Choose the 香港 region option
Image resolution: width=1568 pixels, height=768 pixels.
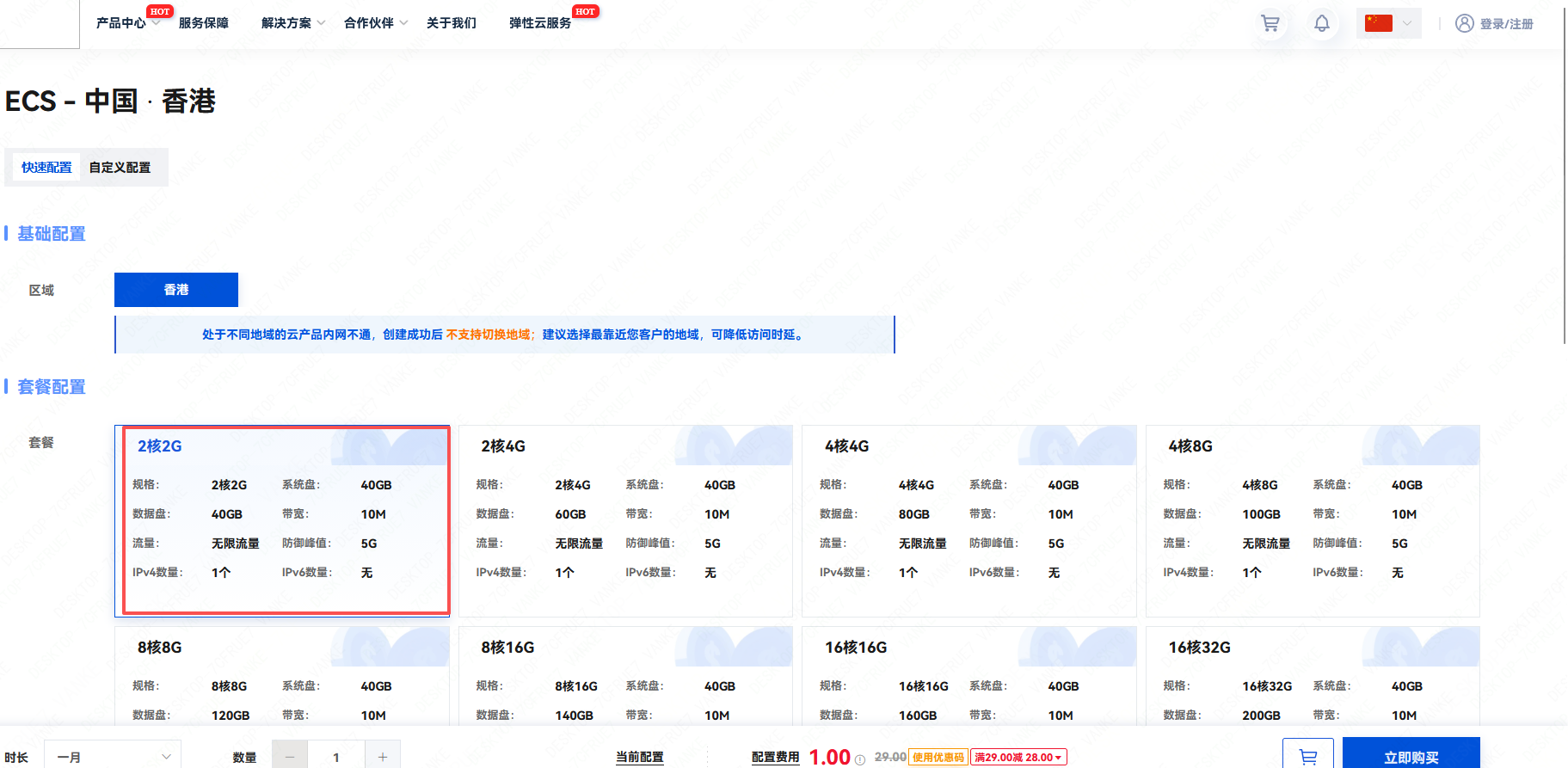click(176, 290)
